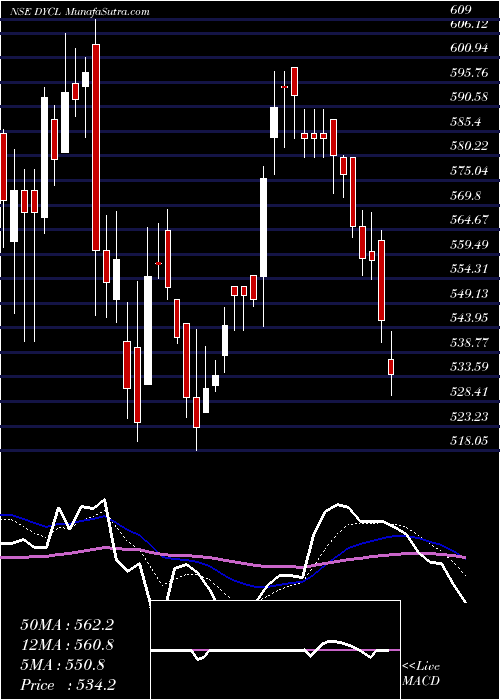The image size is (500, 700).
Task: Click the 518.05 price axis label
Action: tap(469, 441)
